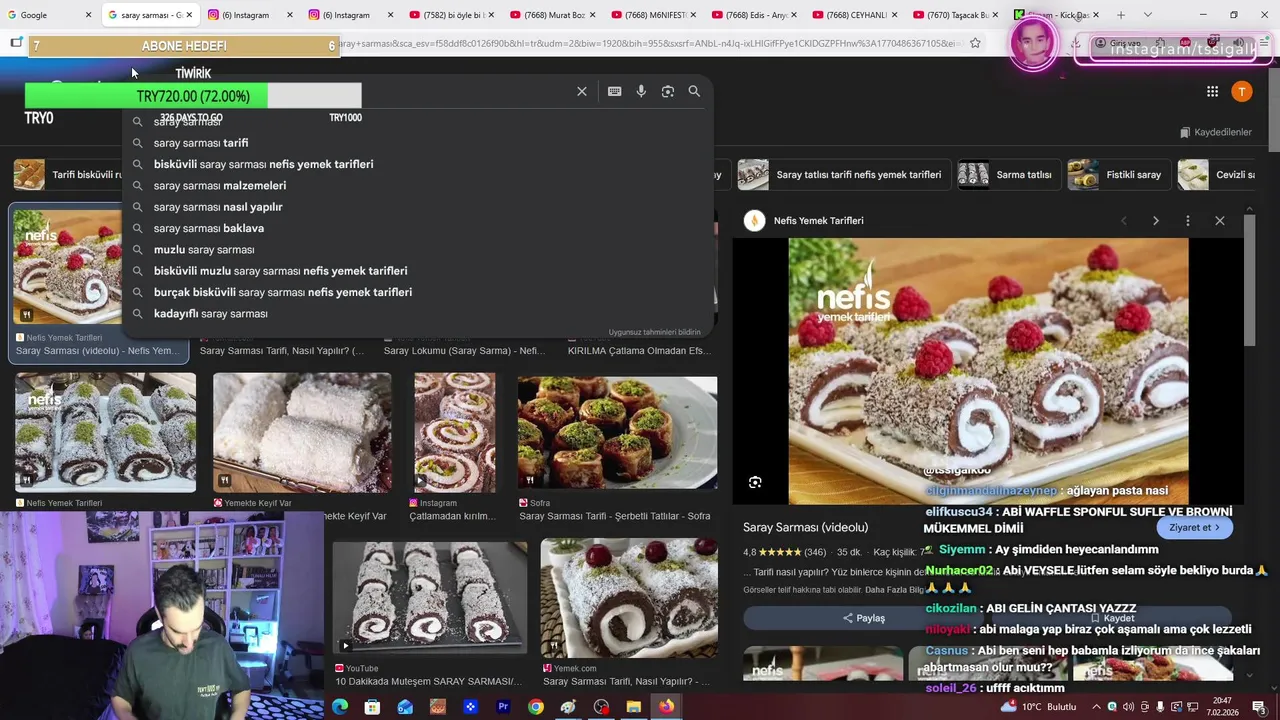
Task: Open weather widget '10°C Bulutlu'
Action: coord(1037,707)
